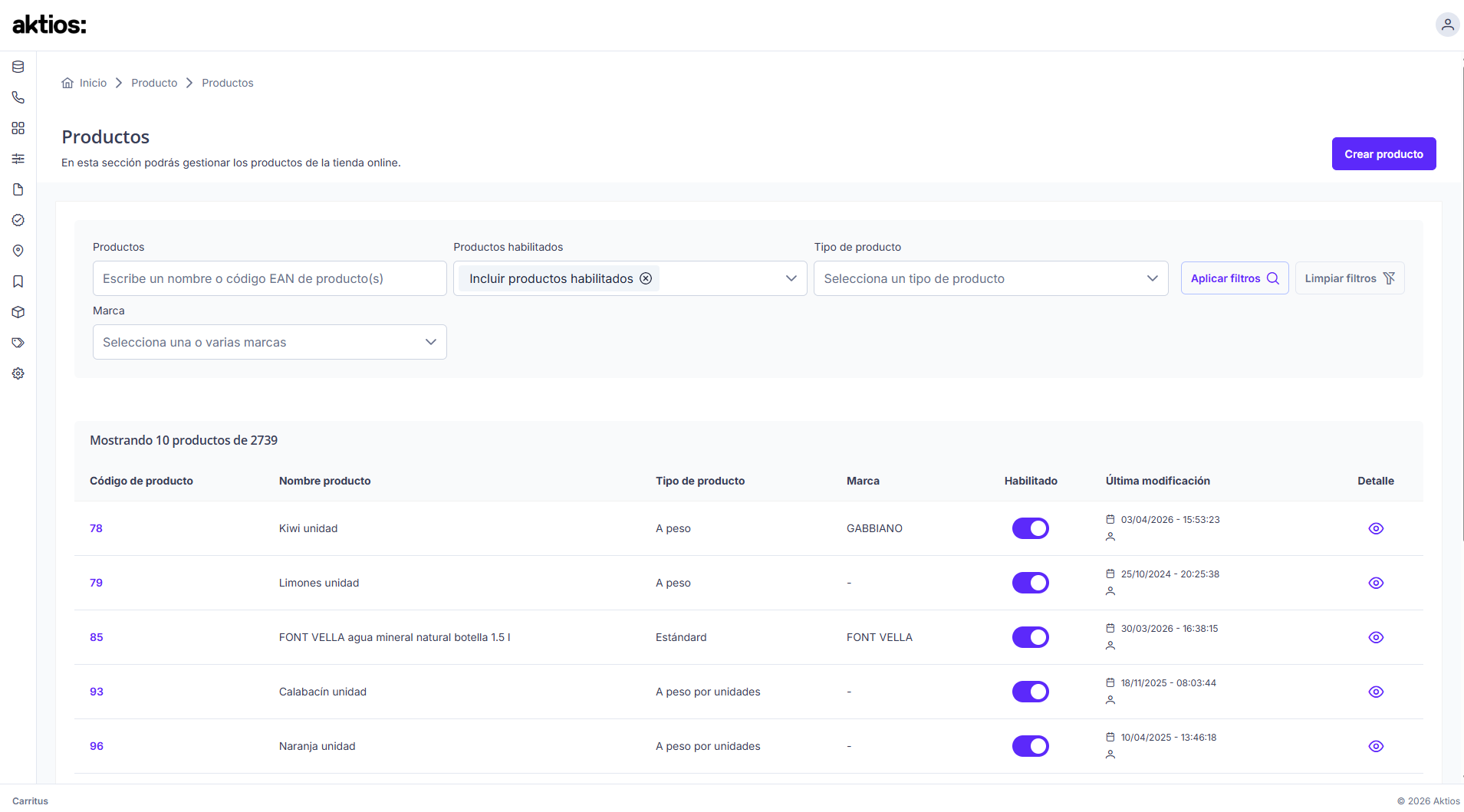This screenshot has height=812, width=1464.
Task: Open the user profile avatar icon
Action: click(1447, 25)
